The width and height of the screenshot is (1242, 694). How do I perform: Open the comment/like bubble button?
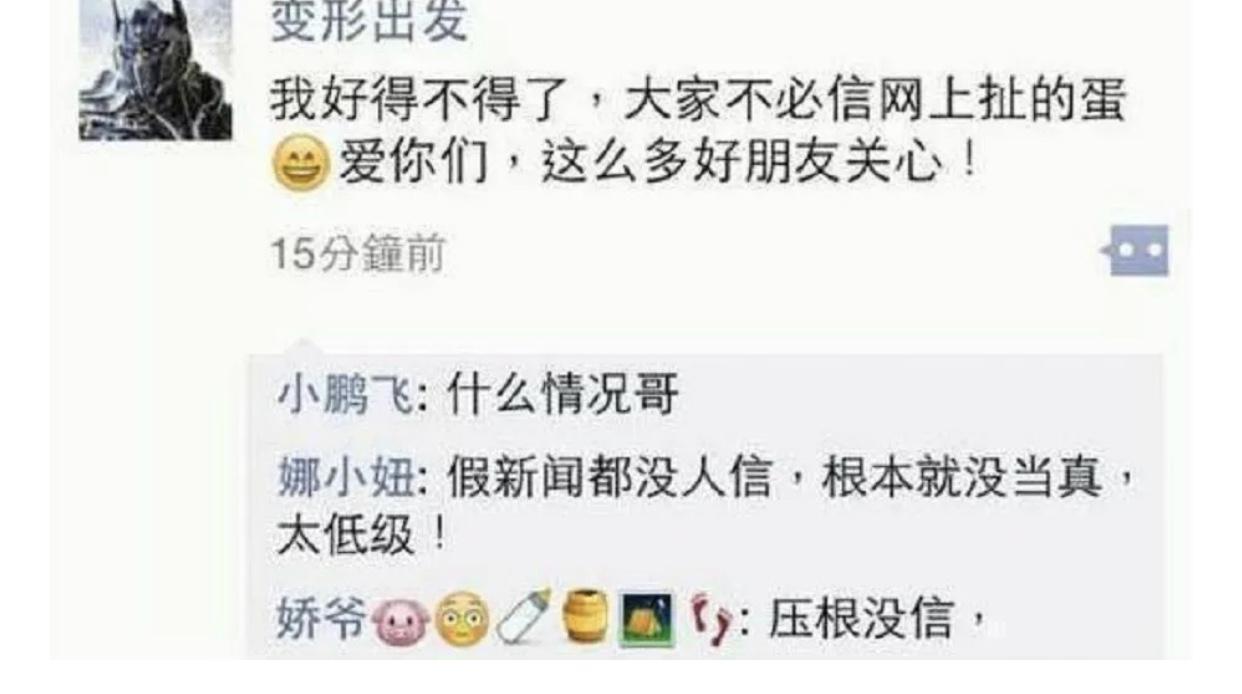[1137, 250]
